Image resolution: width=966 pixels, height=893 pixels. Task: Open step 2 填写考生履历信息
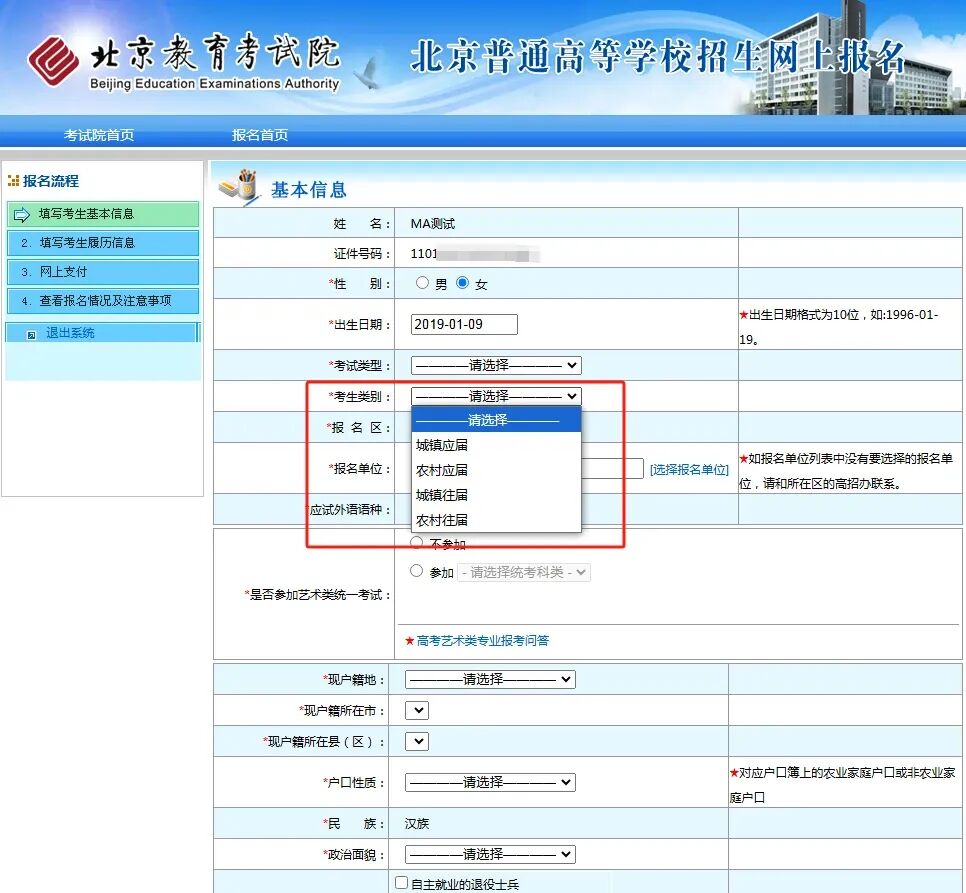coord(103,243)
